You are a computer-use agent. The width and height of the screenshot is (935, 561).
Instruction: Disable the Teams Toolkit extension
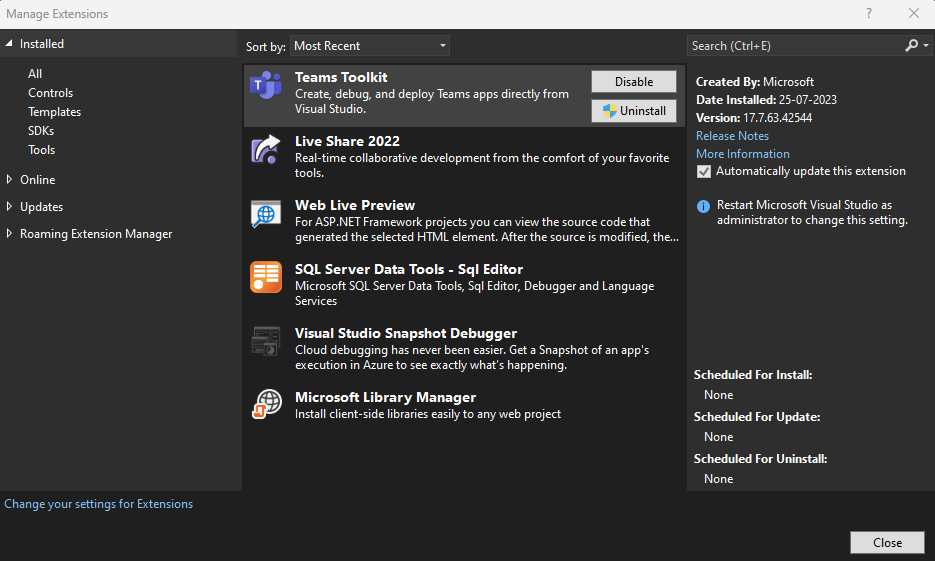pyautogui.click(x=633, y=82)
